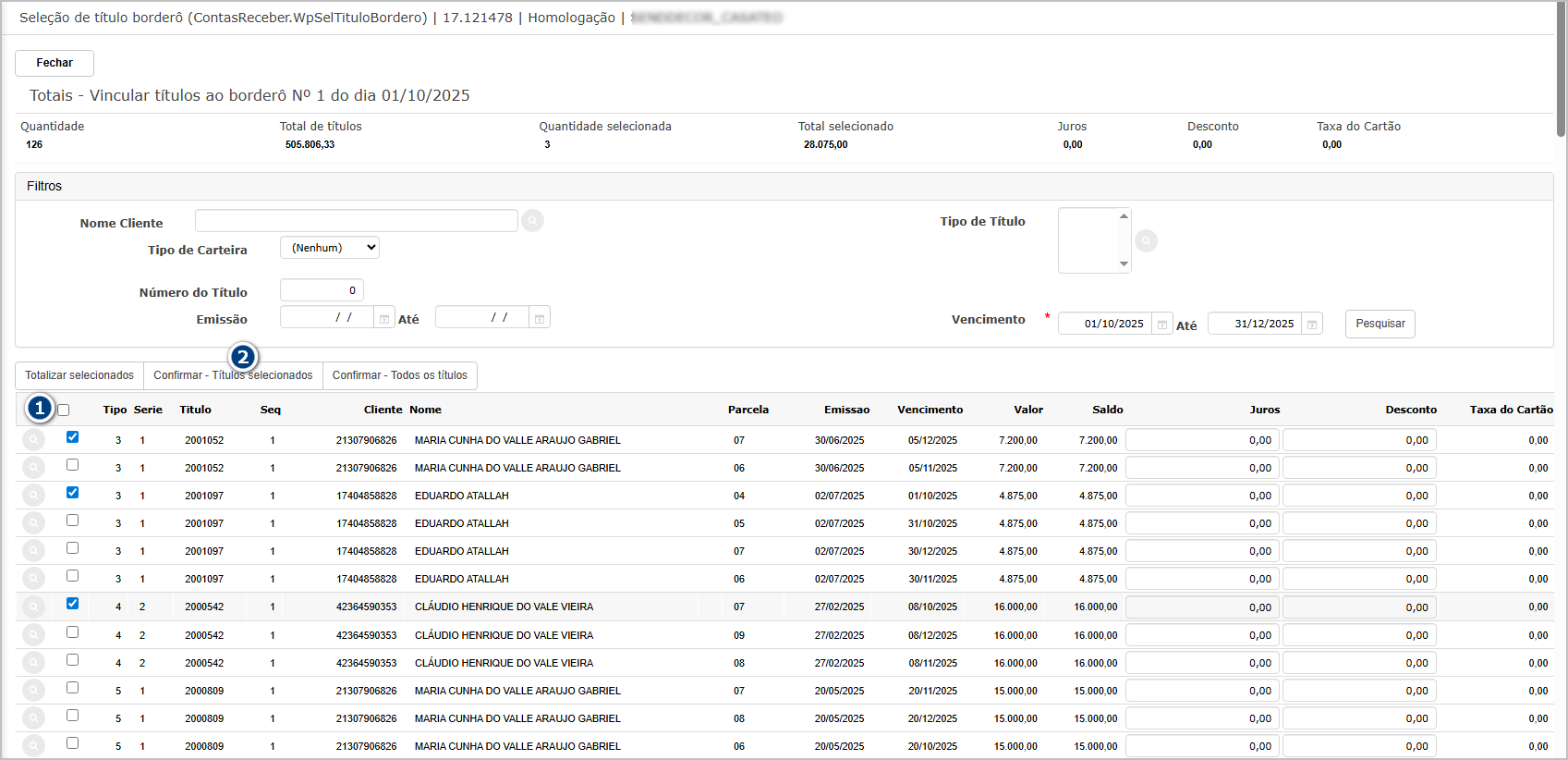Viewport: 1568px width, 760px height.
Task: Focus the Número do Título input field
Action: point(322,290)
